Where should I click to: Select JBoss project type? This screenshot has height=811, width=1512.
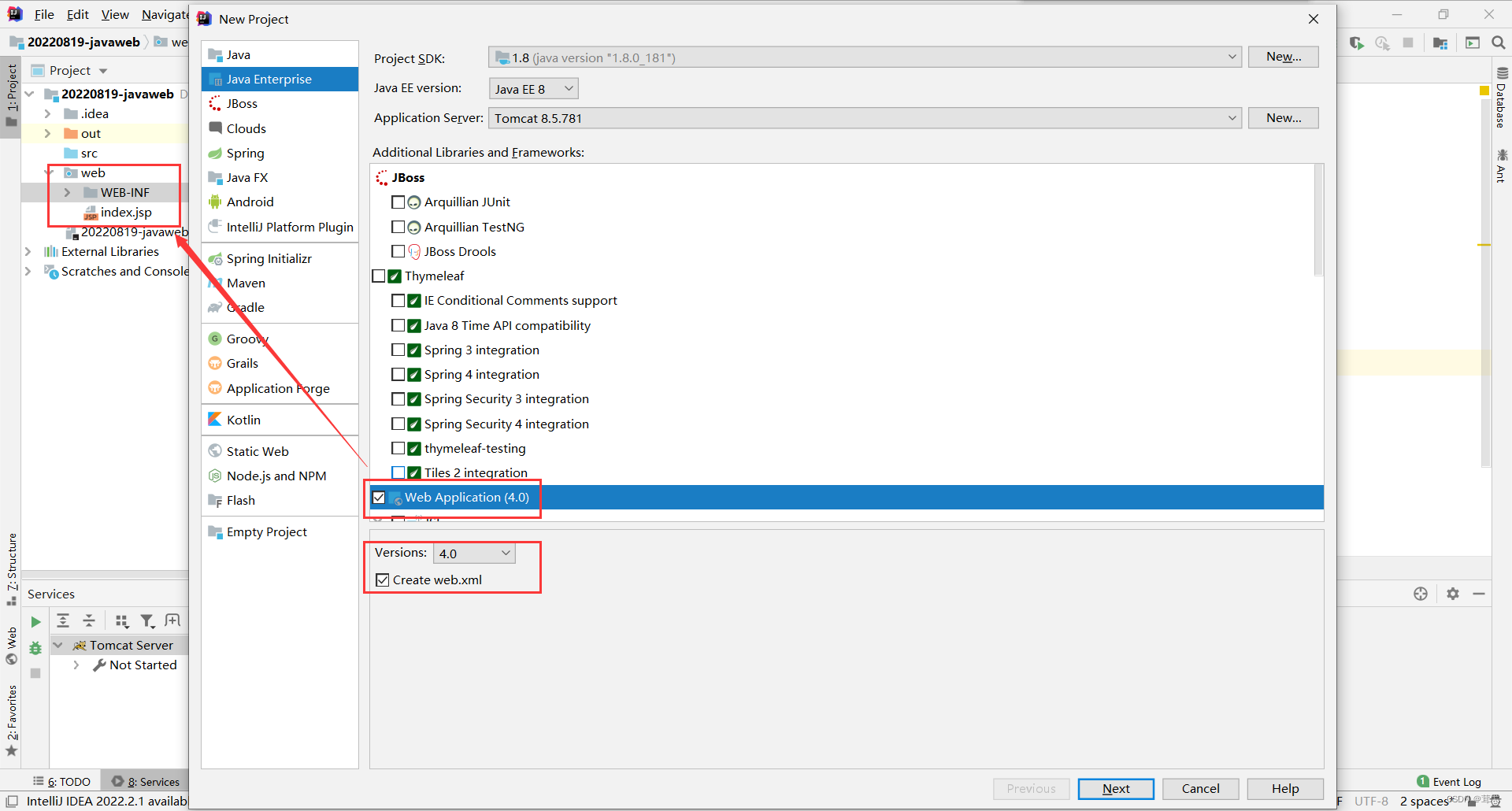280,103
